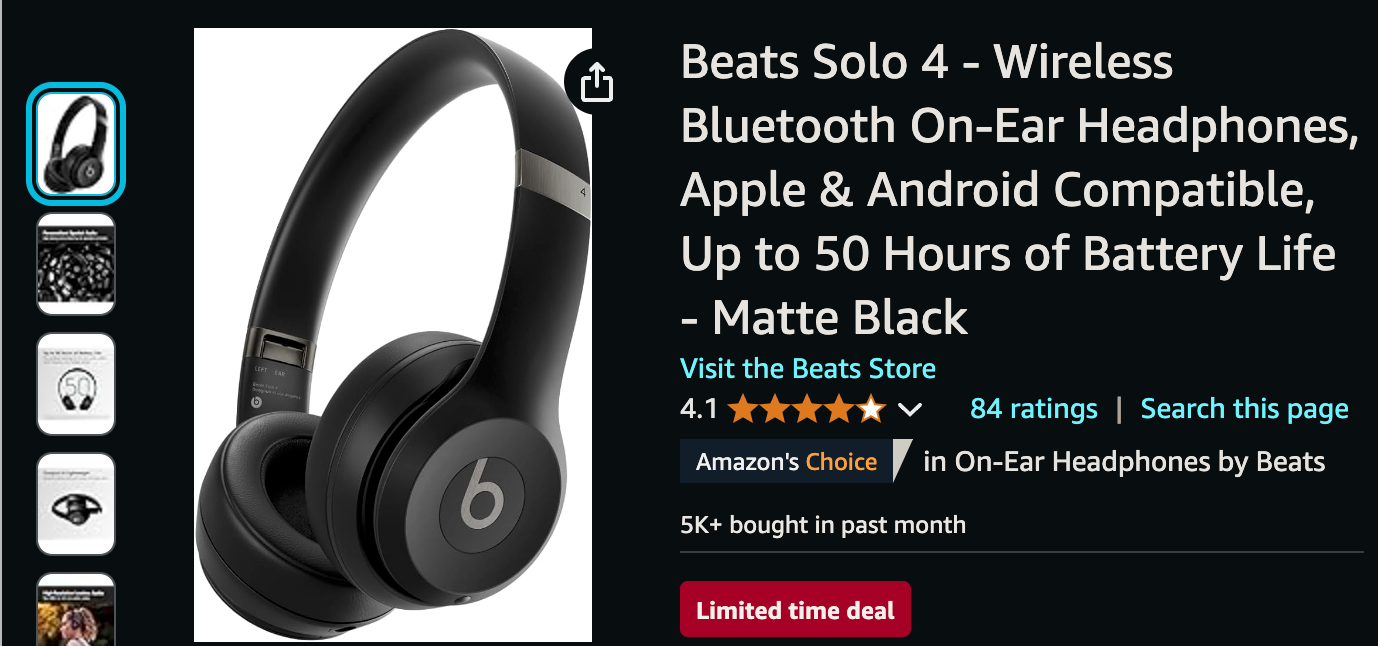Open the Spatial Audio earbuds pattern thumbnail
The height and width of the screenshot is (646, 1378).
point(75,263)
